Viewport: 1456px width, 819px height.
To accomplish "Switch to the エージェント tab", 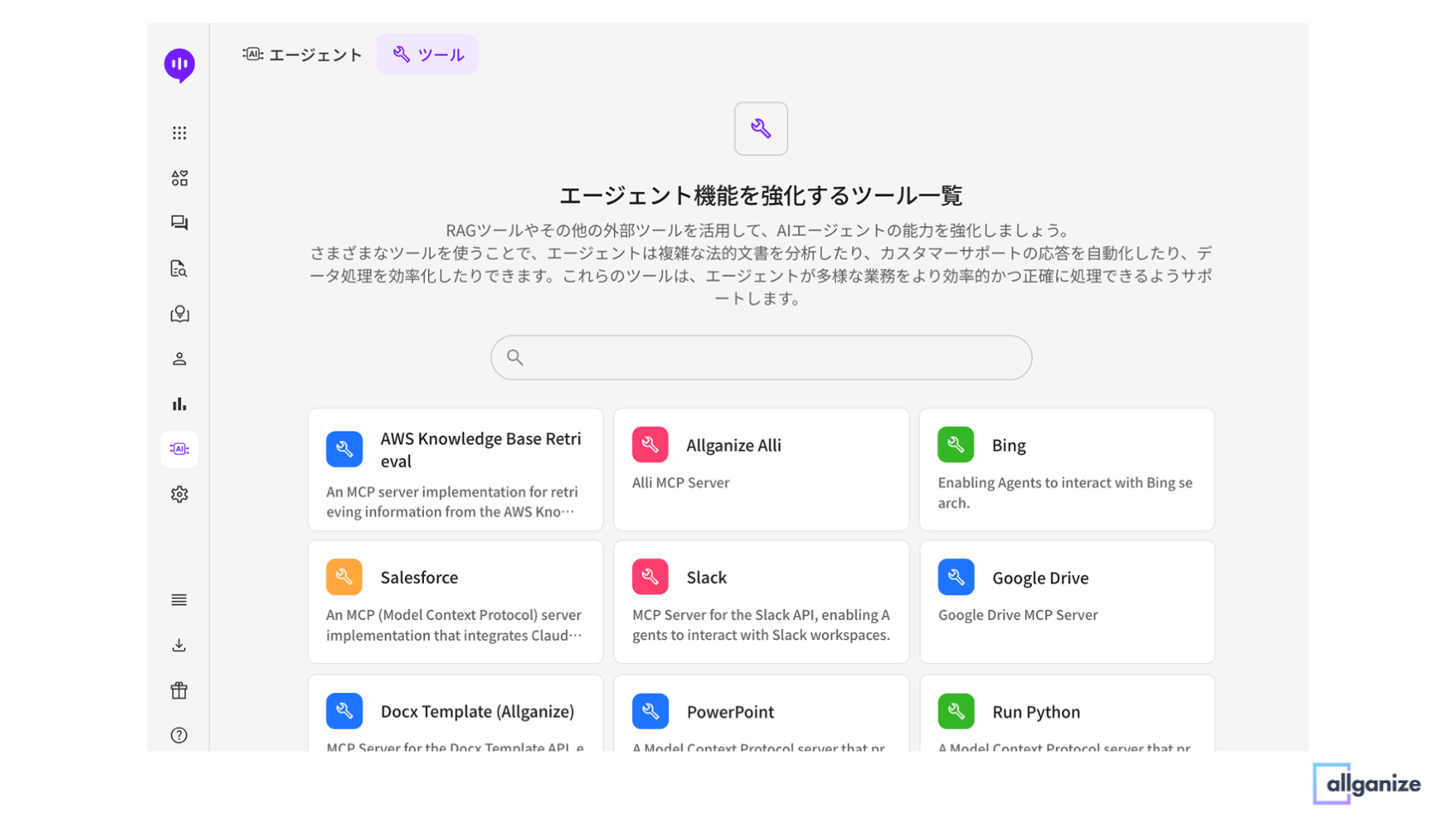I will pos(302,54).
